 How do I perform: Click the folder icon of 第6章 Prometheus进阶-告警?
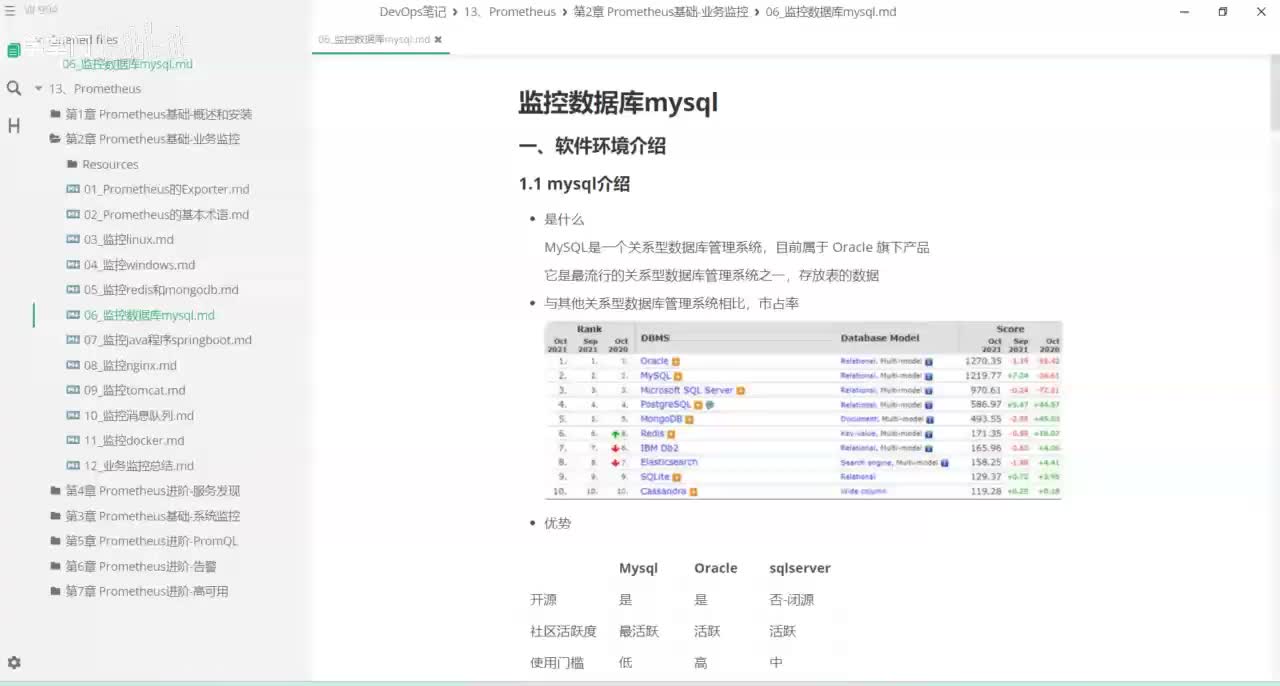[56, 566]
